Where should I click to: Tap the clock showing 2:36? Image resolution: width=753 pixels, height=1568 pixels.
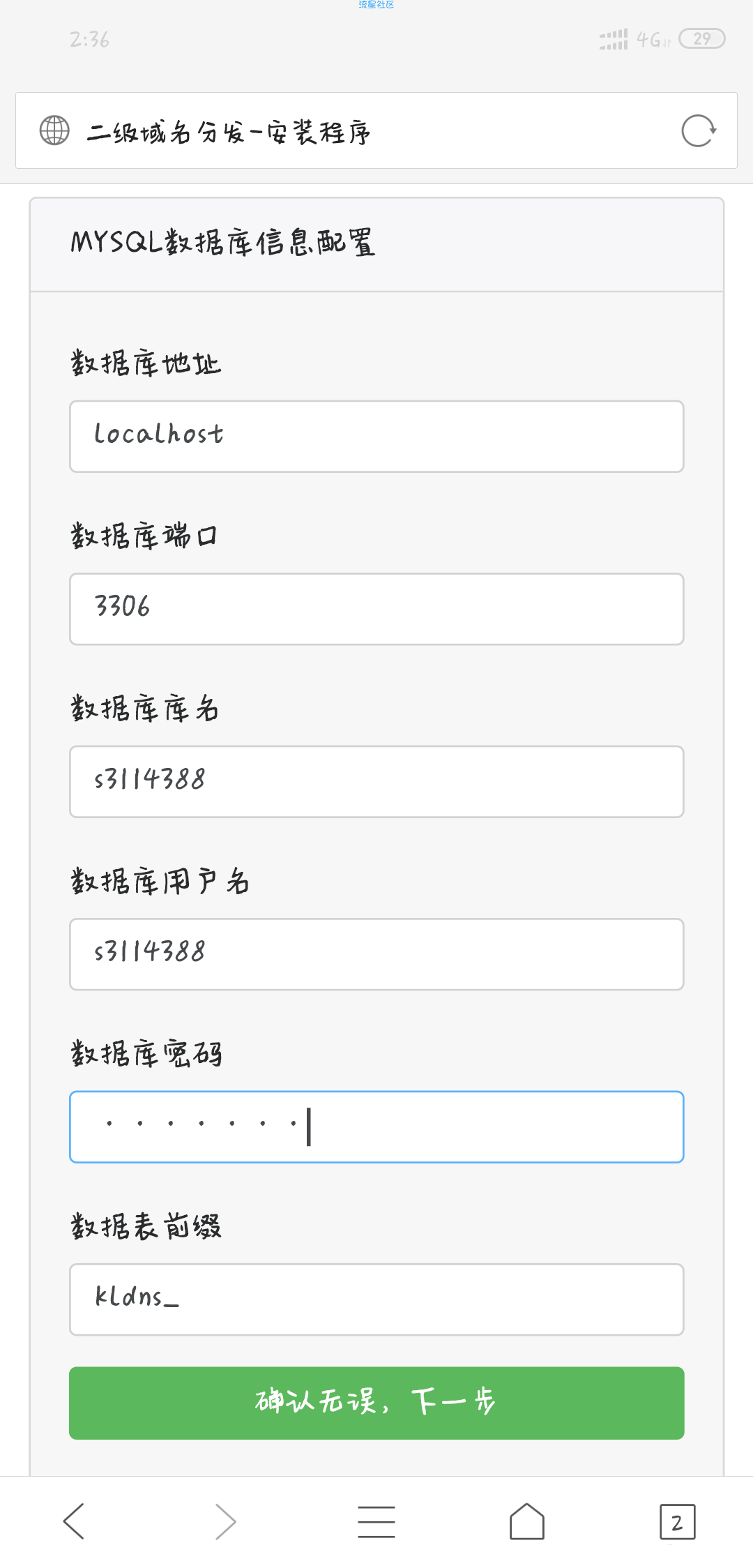click(x=89, y=39)
